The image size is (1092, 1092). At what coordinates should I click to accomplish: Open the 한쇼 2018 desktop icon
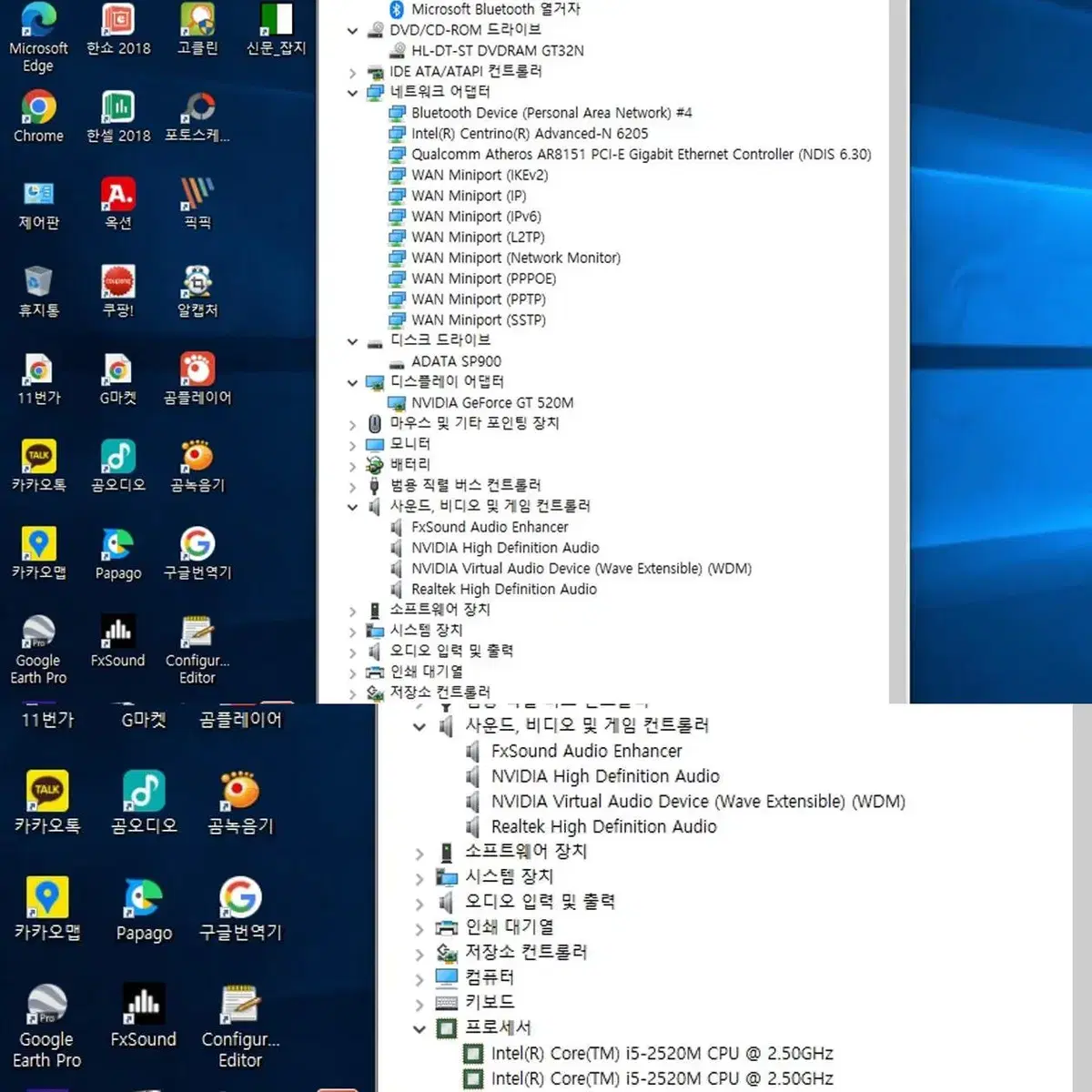point(118,30)
